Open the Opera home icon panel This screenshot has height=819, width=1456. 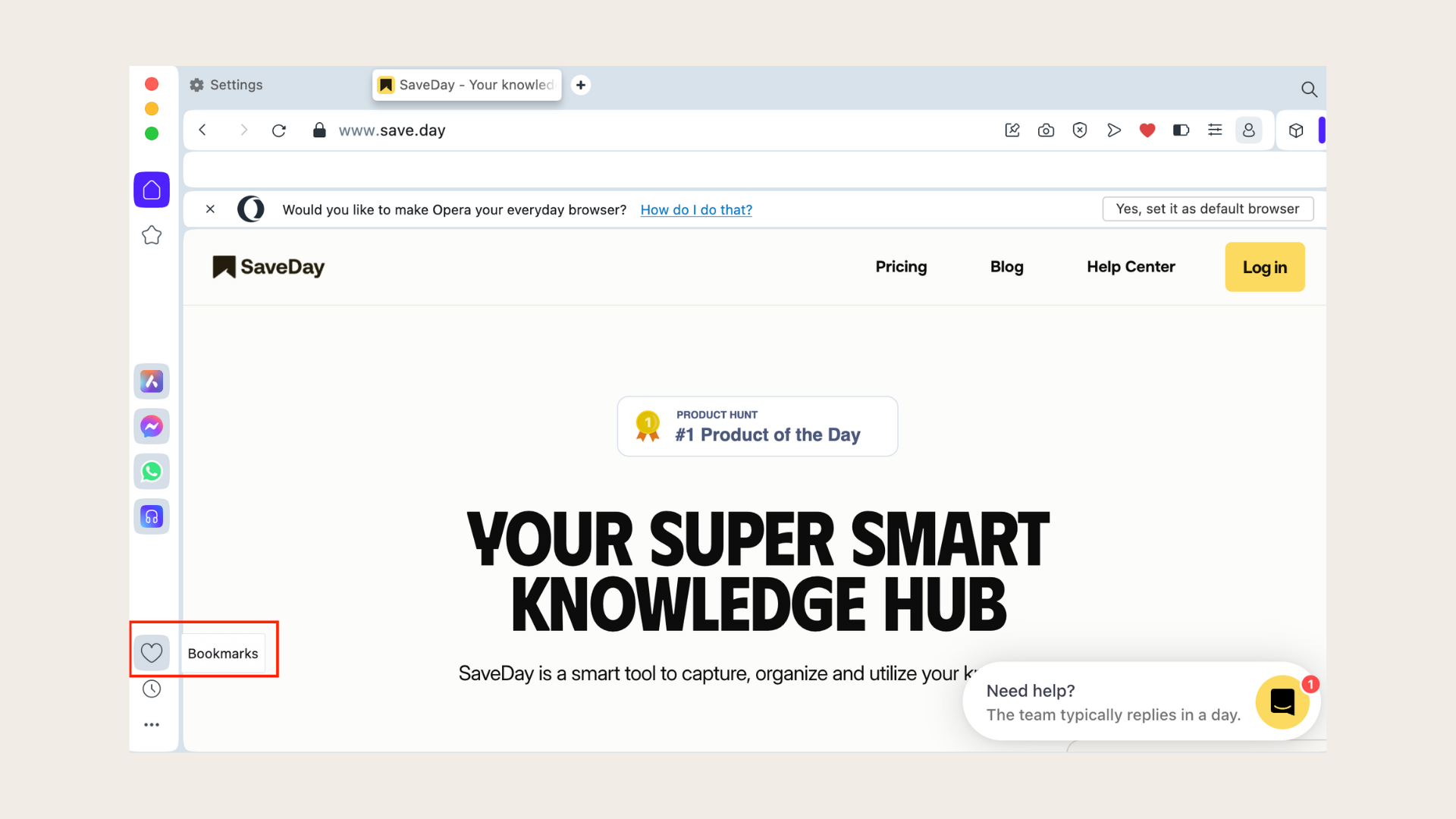coord(152,189)
